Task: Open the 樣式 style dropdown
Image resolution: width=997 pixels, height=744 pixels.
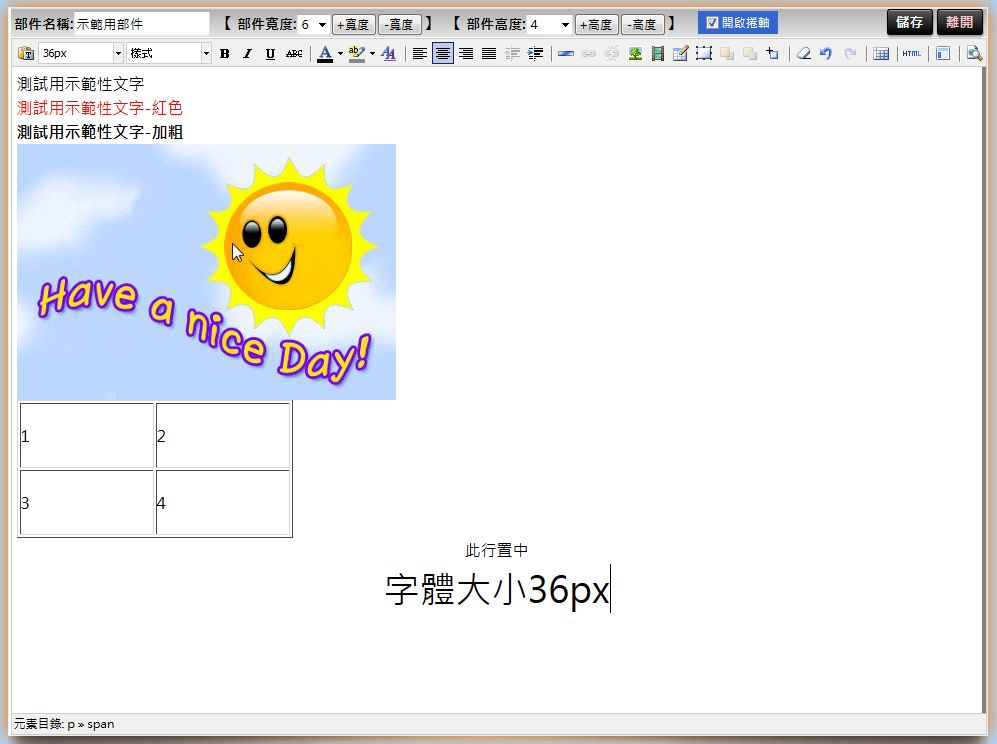Action: point(168,54)
